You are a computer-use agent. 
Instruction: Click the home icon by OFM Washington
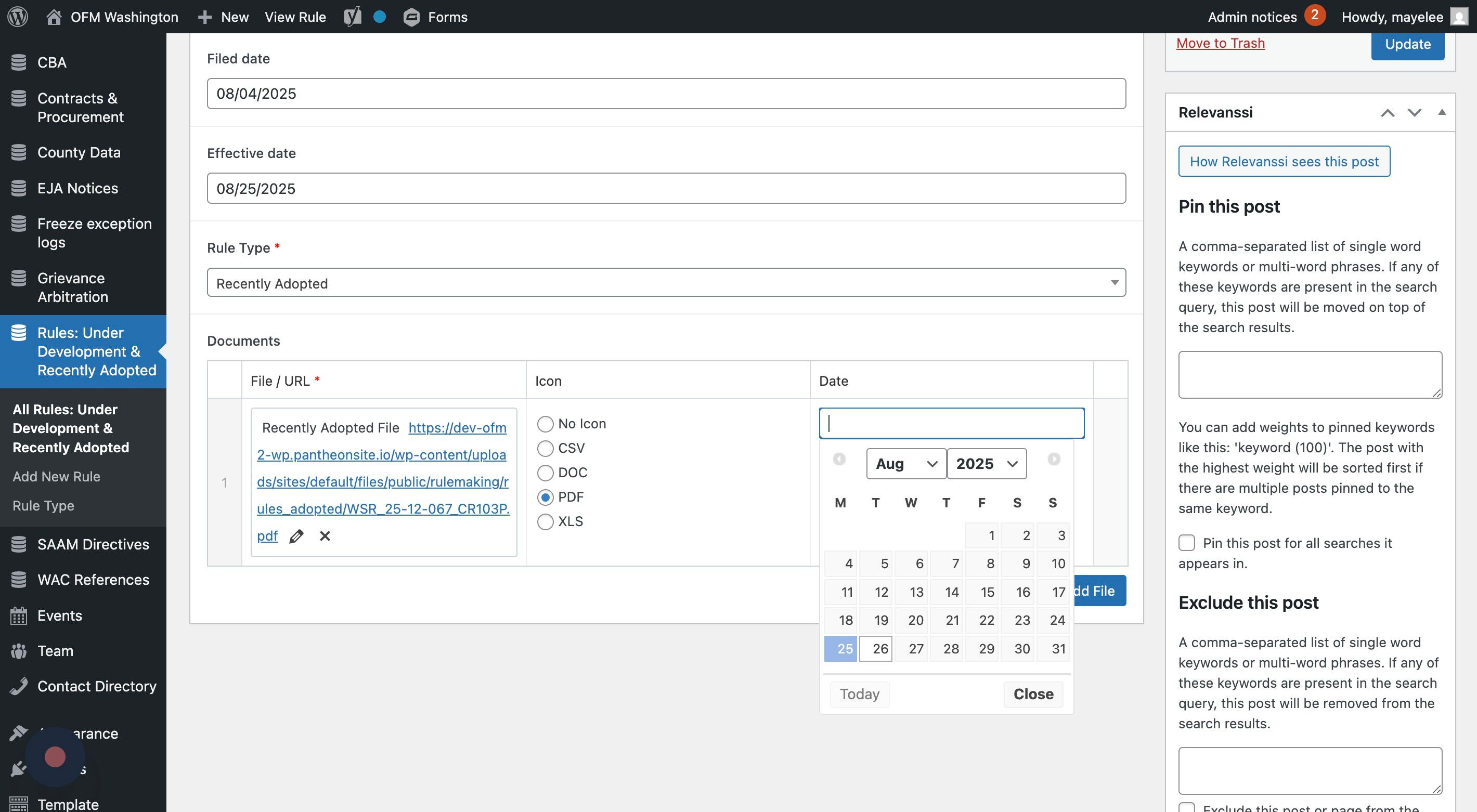point(54,17)
